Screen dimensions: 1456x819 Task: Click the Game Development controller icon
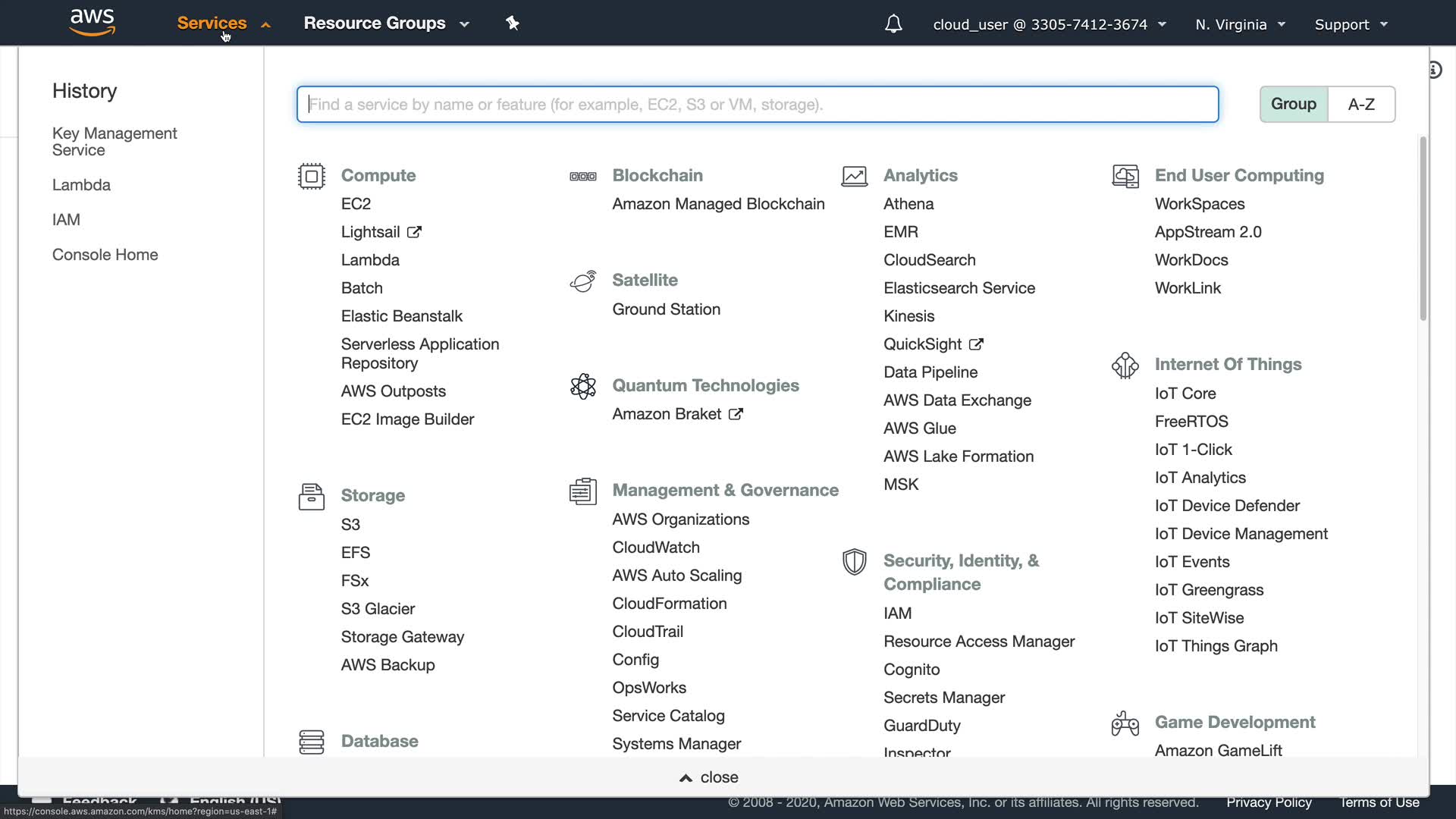[x=1125, y=723]
